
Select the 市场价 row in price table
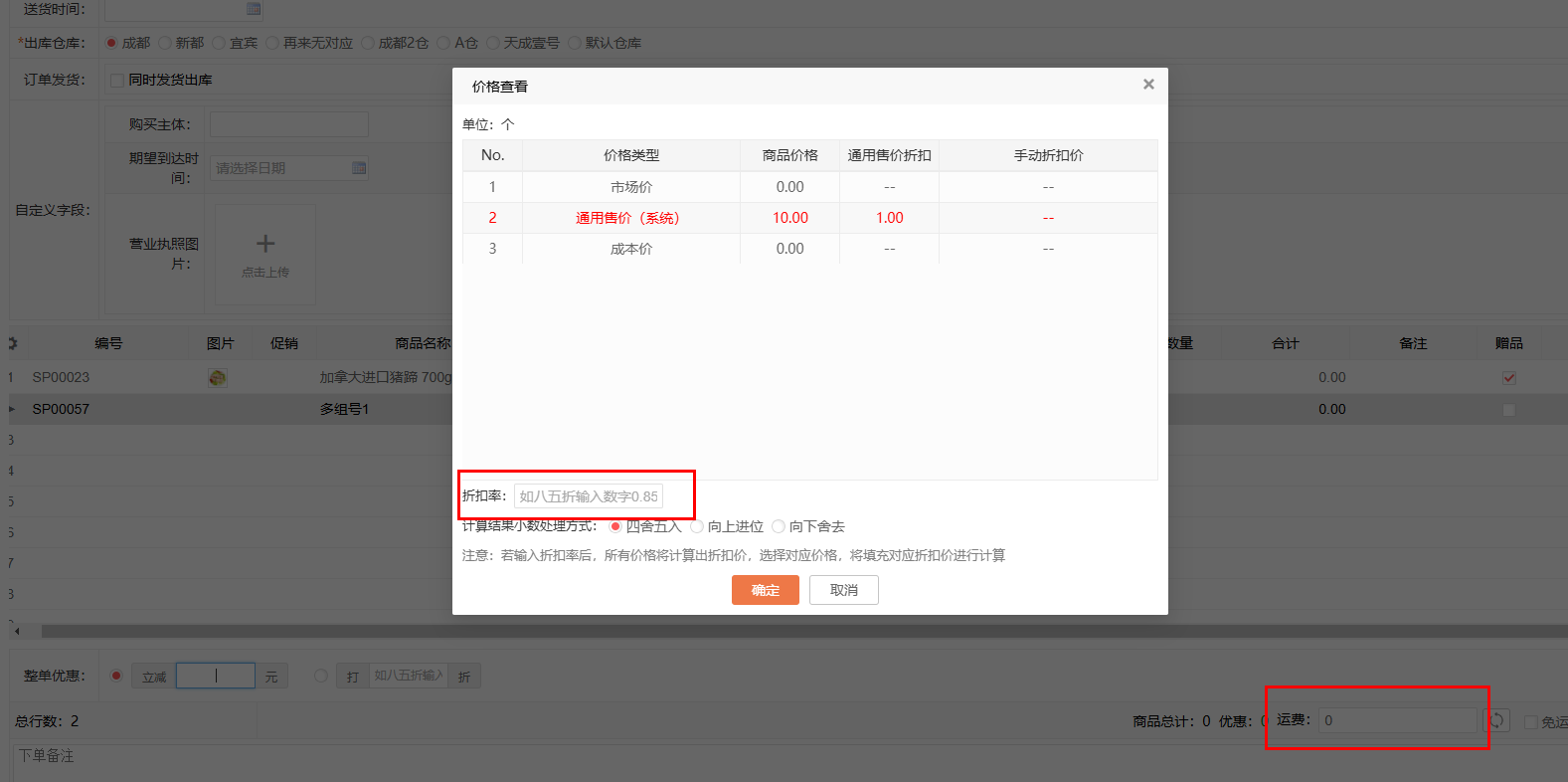pos(630,187)
